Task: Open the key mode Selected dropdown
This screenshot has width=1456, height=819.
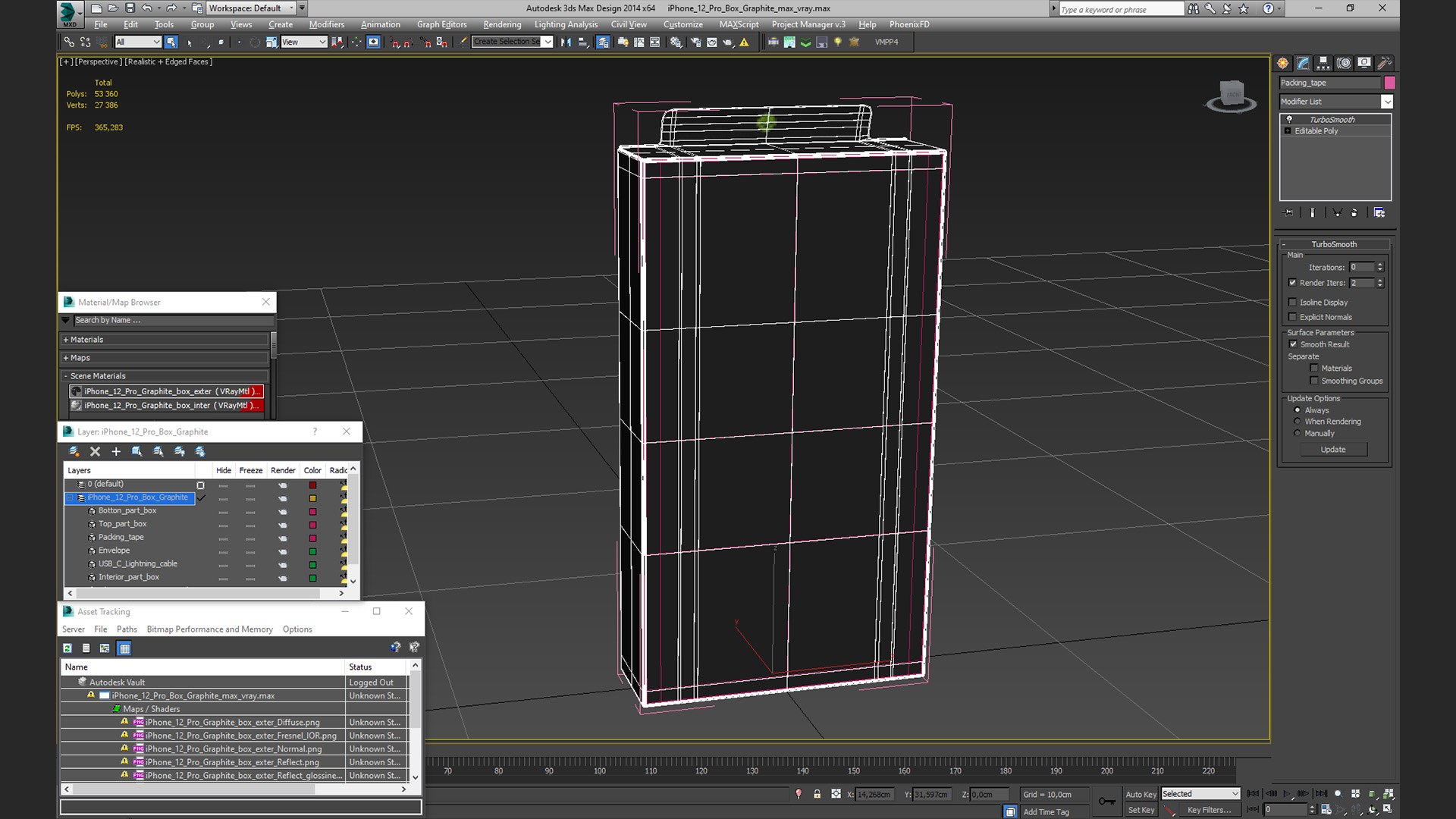Action: [x=1235, y=794]
